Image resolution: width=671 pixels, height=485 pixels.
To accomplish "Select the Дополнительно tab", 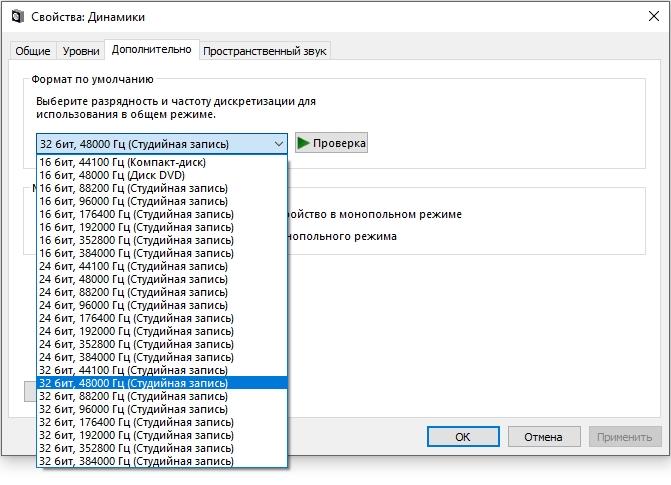I will [151, 50].
